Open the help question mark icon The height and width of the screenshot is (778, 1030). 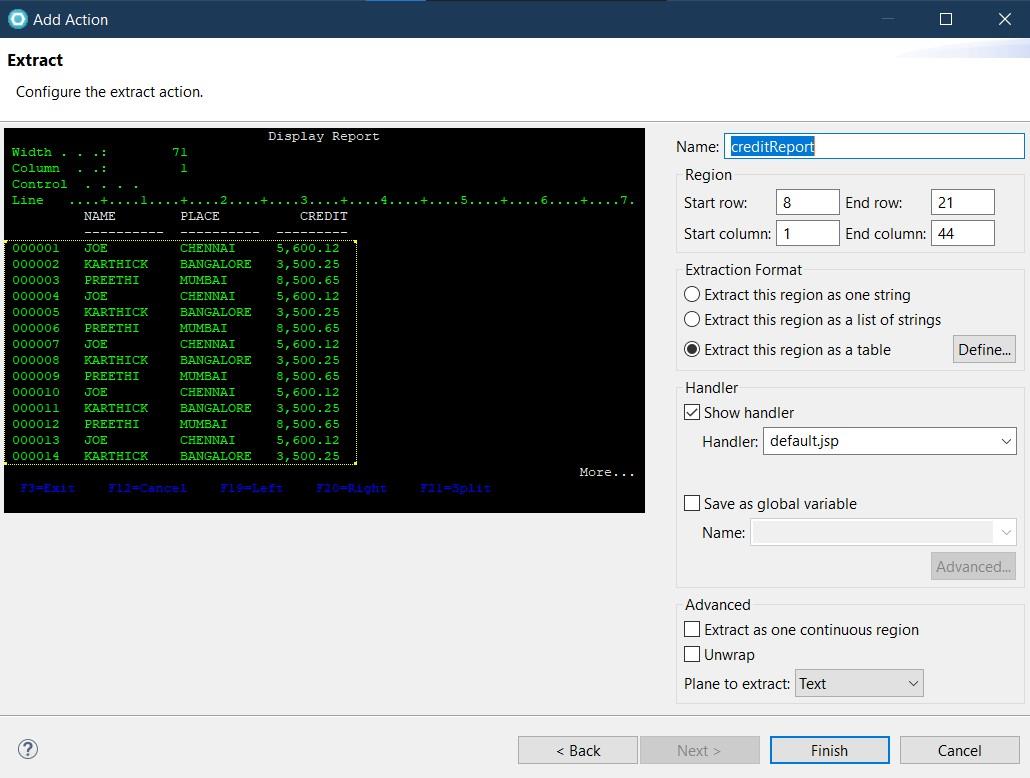(x=28, y=749)
